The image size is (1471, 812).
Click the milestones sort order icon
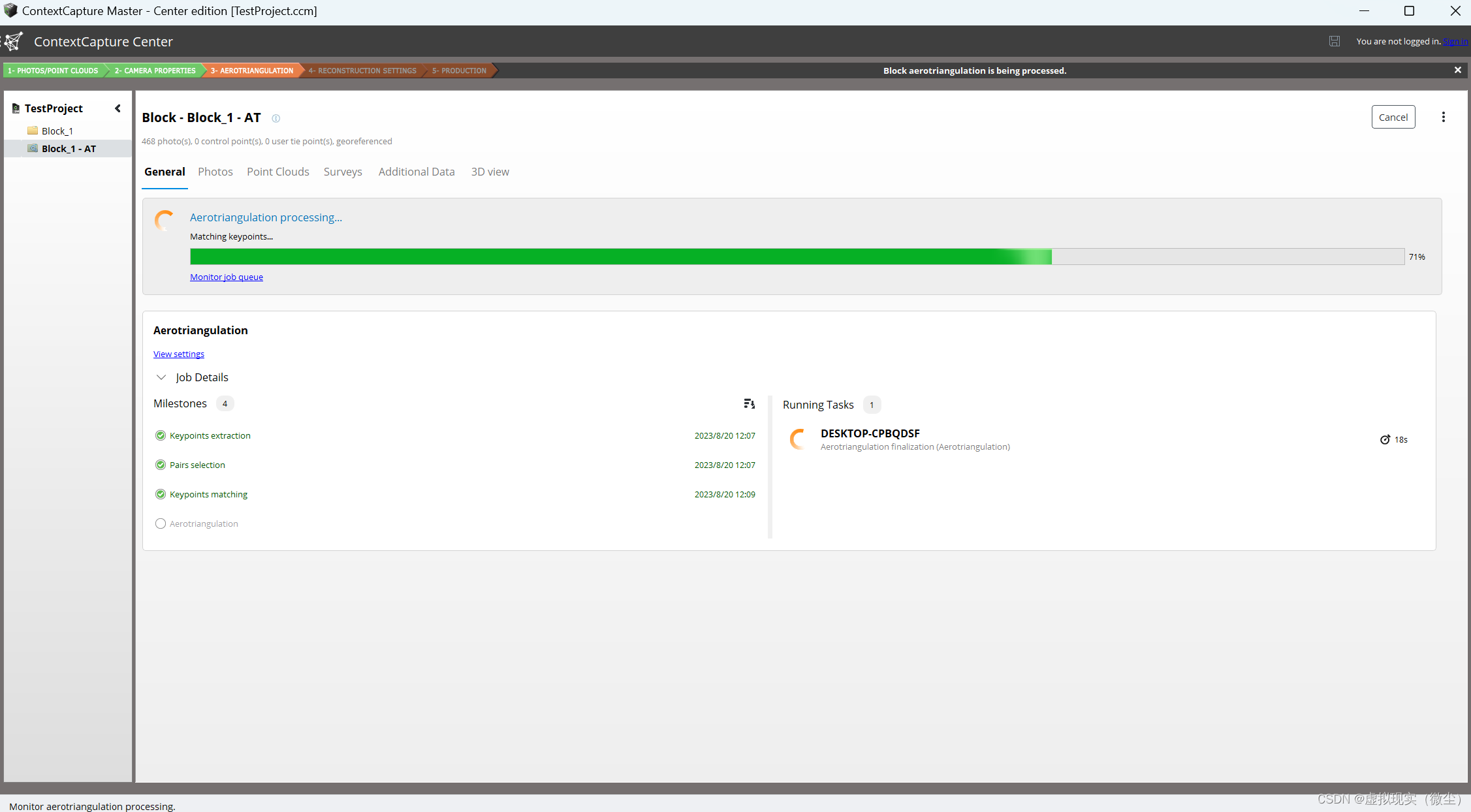(x=749, y=404)
